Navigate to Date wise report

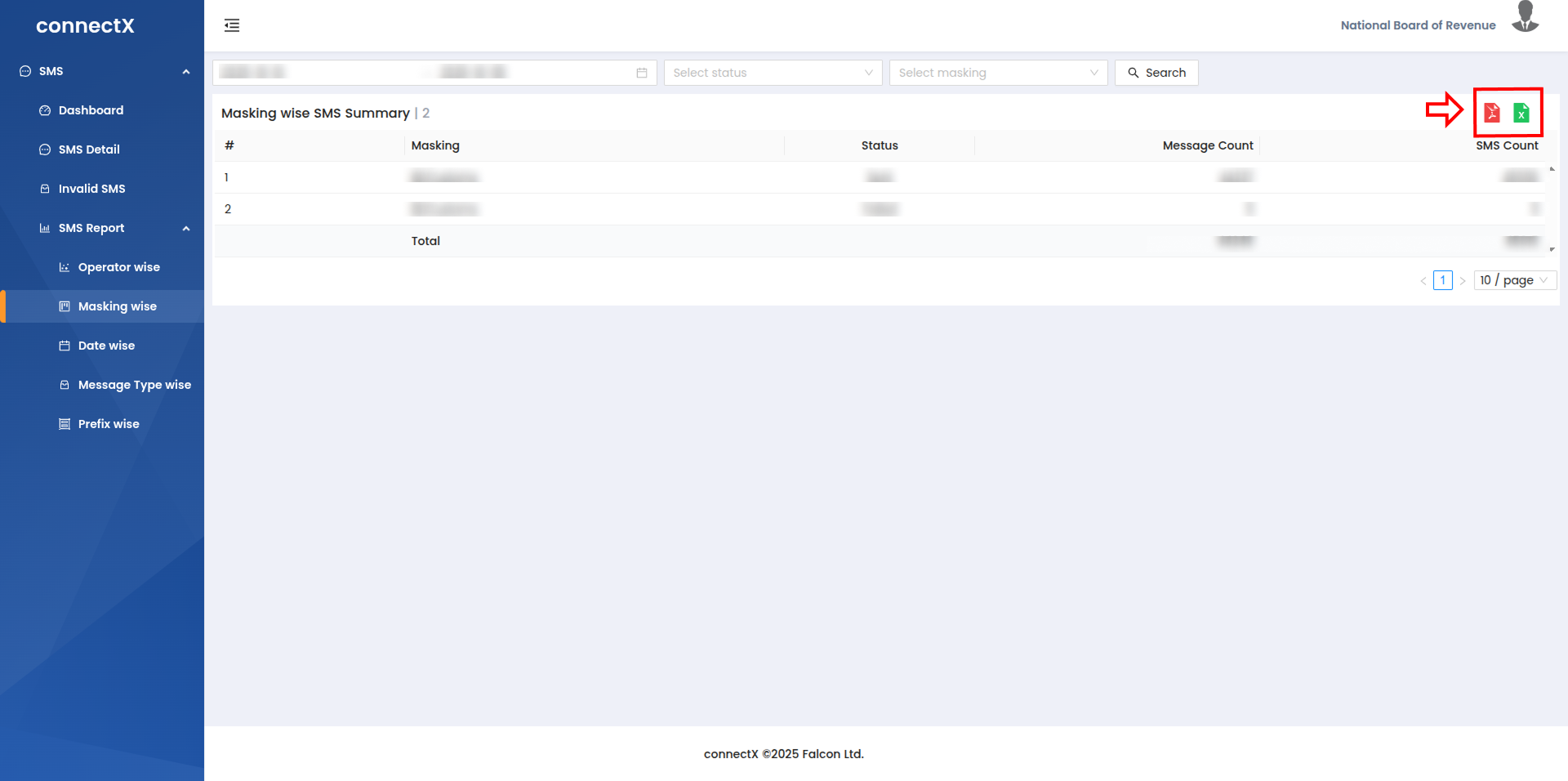(106, 346)
